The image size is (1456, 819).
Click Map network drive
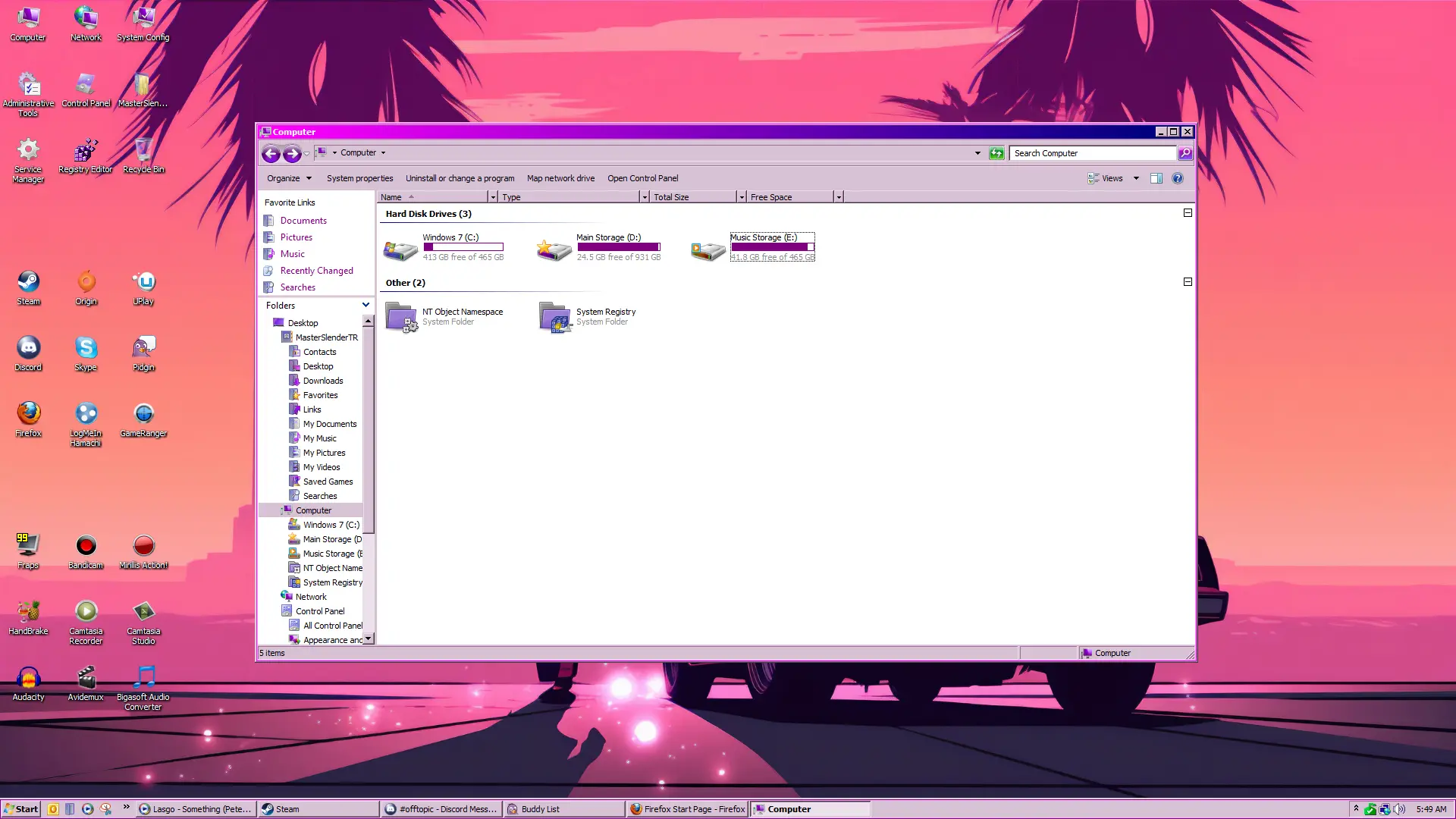[x=560, y=178]
